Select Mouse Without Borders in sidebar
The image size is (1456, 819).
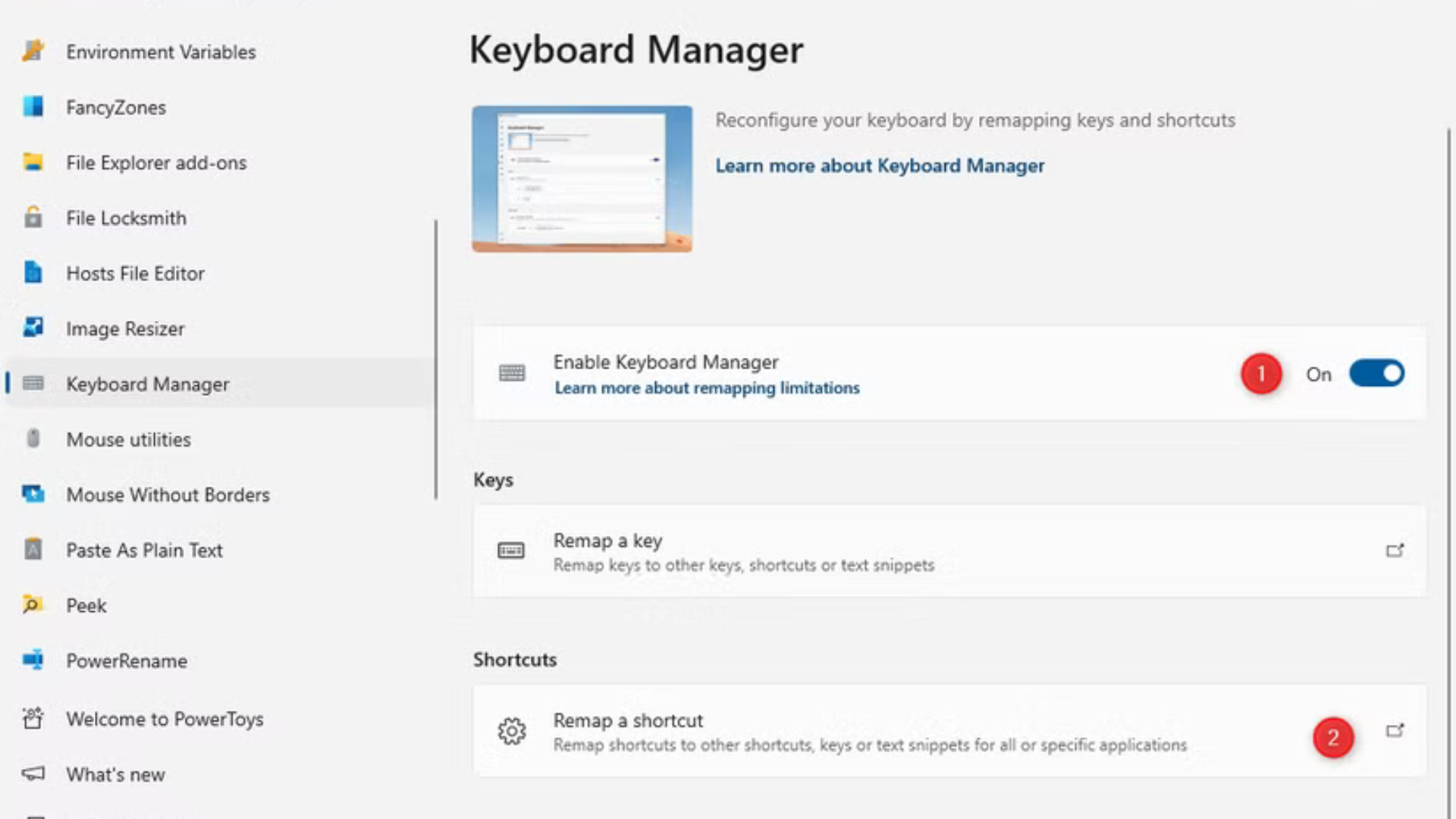168,494
